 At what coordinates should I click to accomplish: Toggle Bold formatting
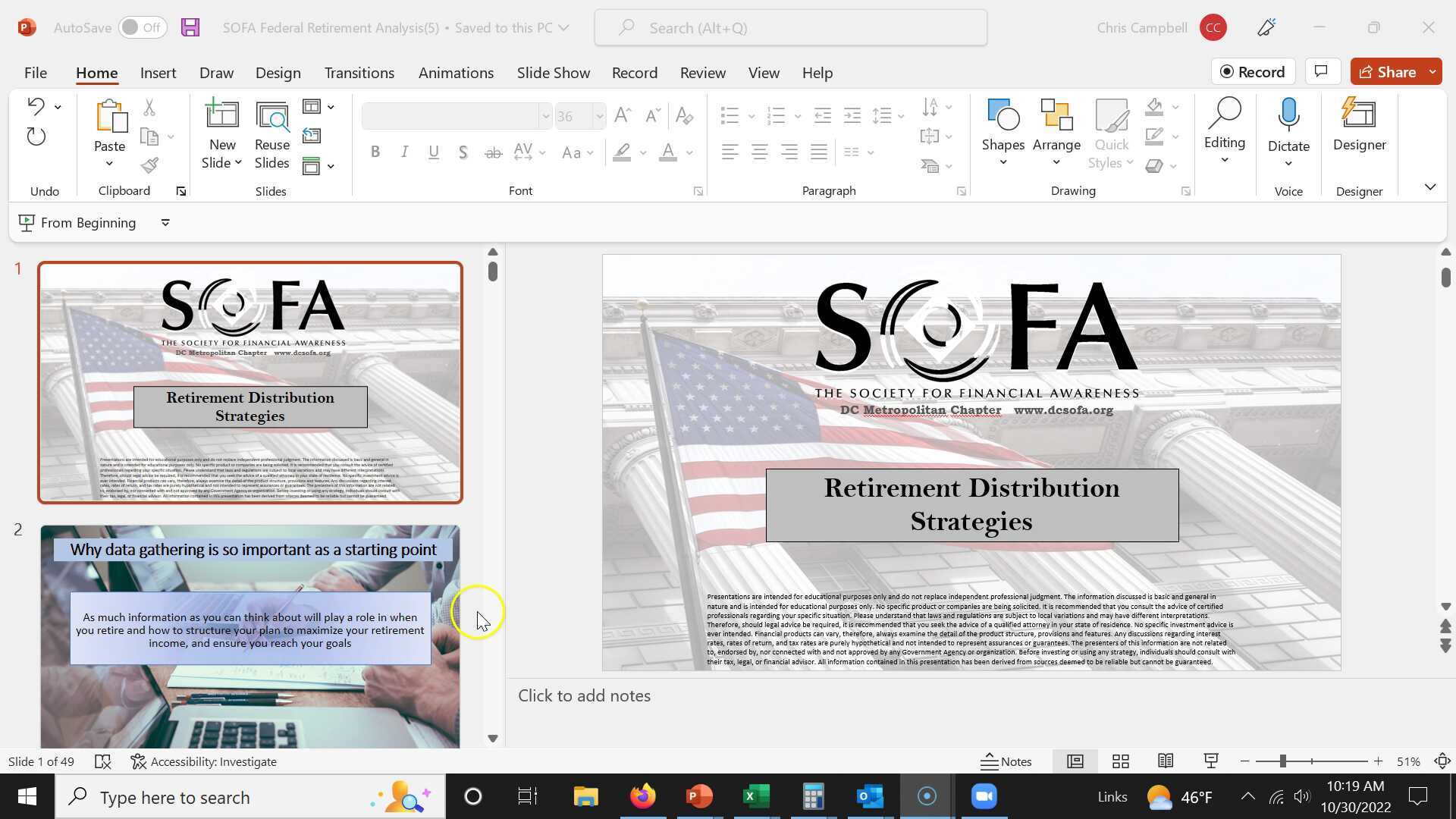(375, 152)
